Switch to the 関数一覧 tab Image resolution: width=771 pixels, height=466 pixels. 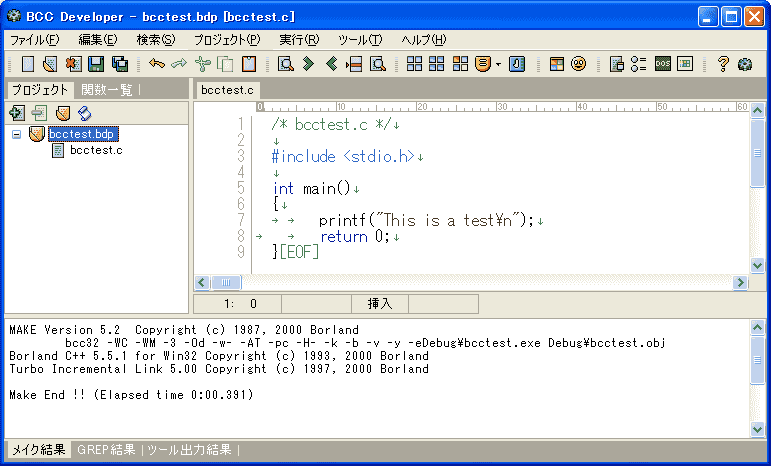[x=106, y=90]
